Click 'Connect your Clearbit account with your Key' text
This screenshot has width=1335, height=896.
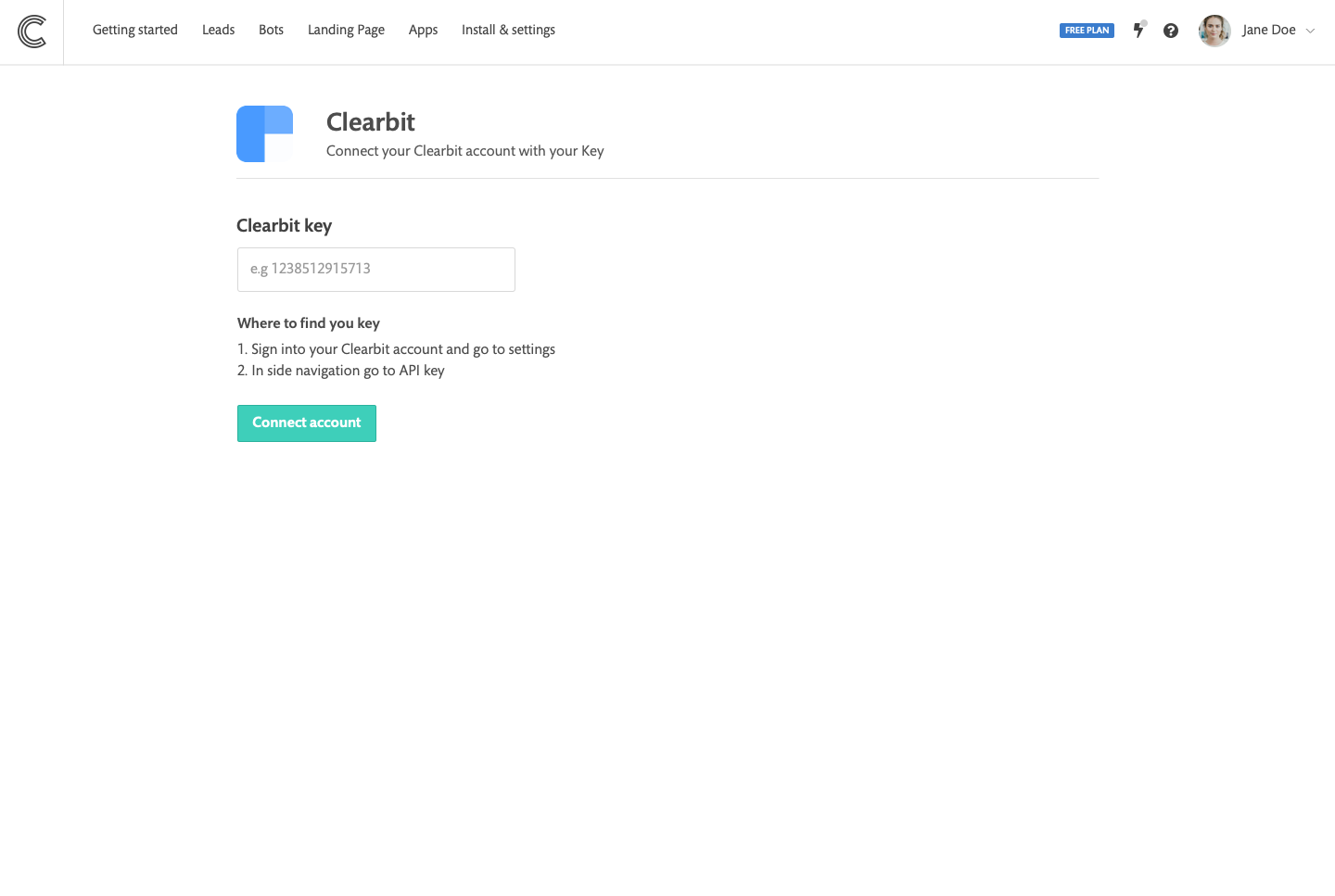[x=465, y=151]
